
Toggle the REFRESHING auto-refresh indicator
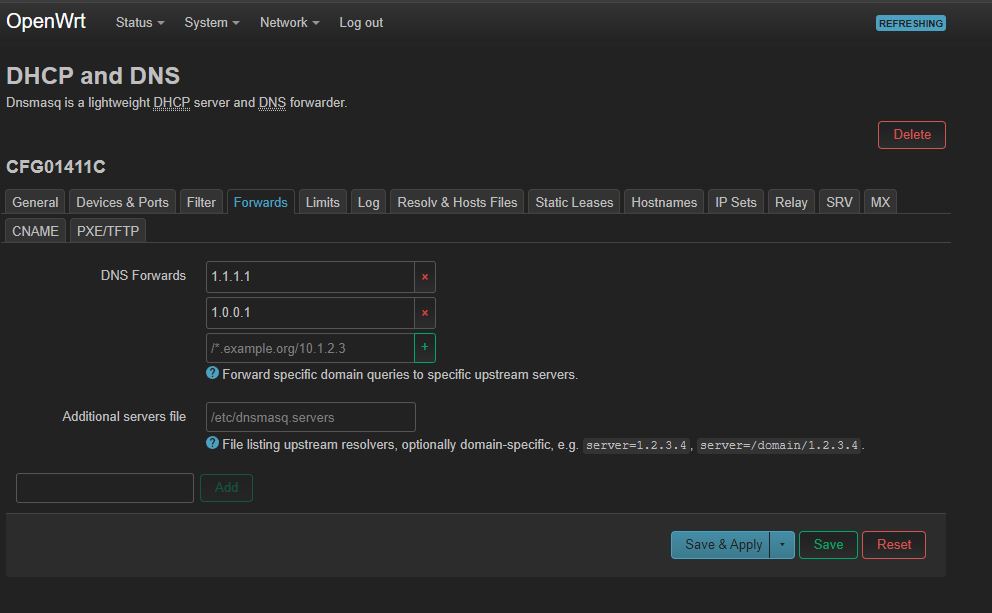[910, 22]
